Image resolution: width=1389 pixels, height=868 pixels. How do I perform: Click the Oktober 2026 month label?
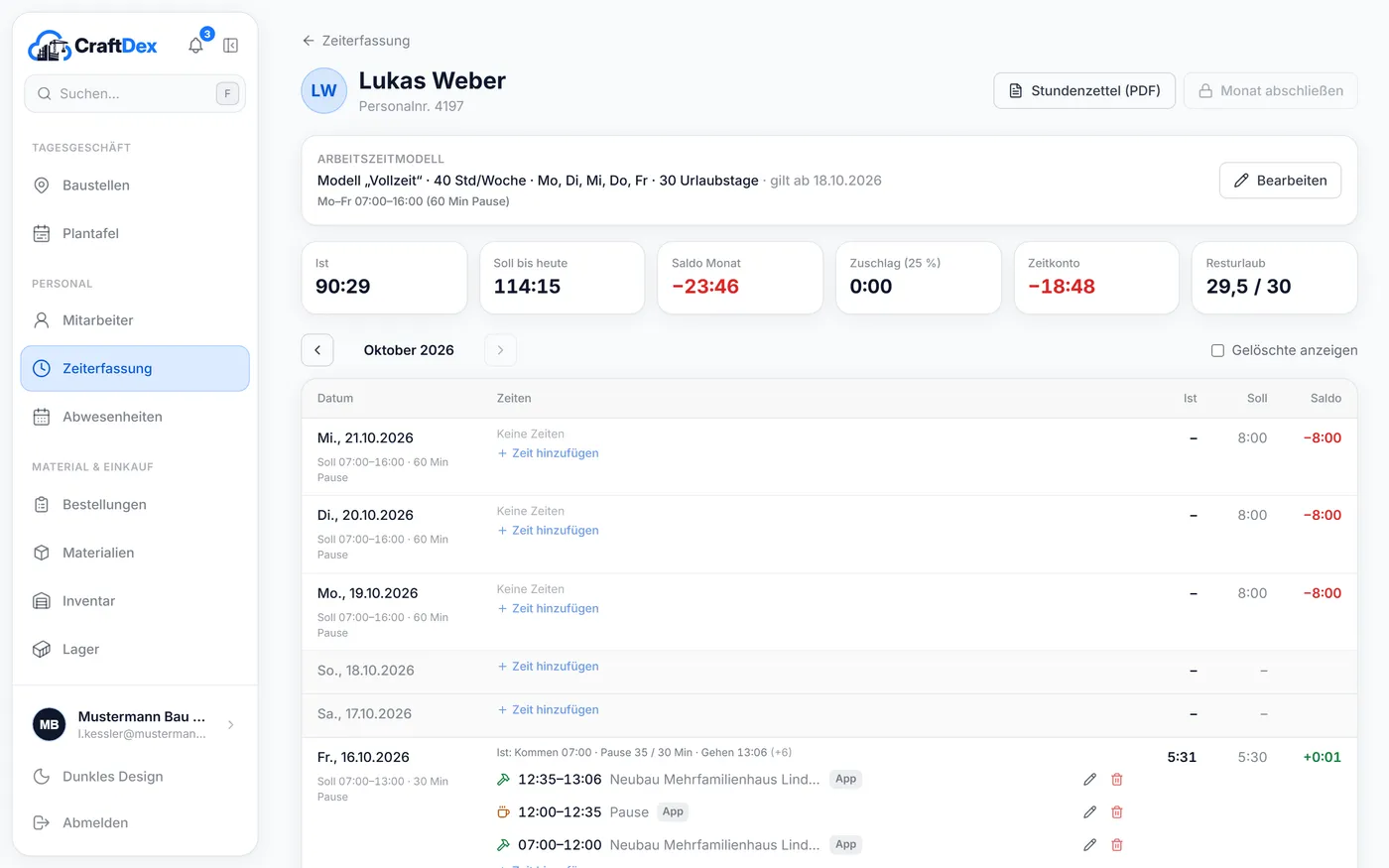click(409, 350)
